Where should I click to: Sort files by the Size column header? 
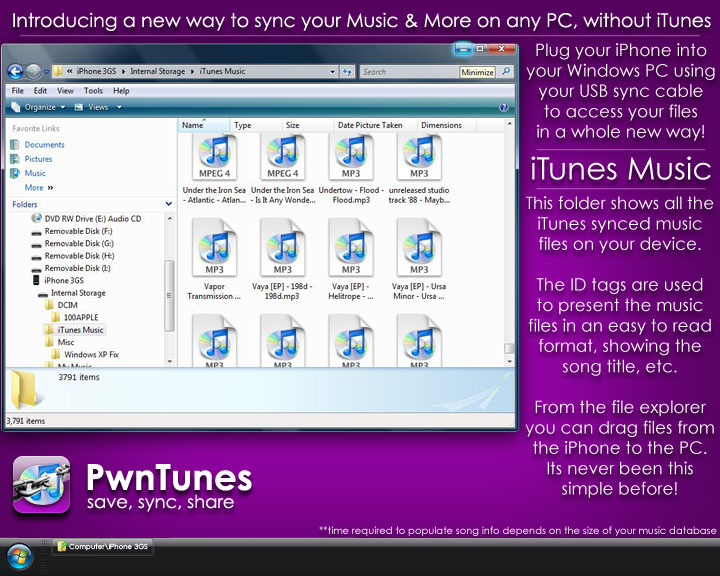tap(293, 125)
